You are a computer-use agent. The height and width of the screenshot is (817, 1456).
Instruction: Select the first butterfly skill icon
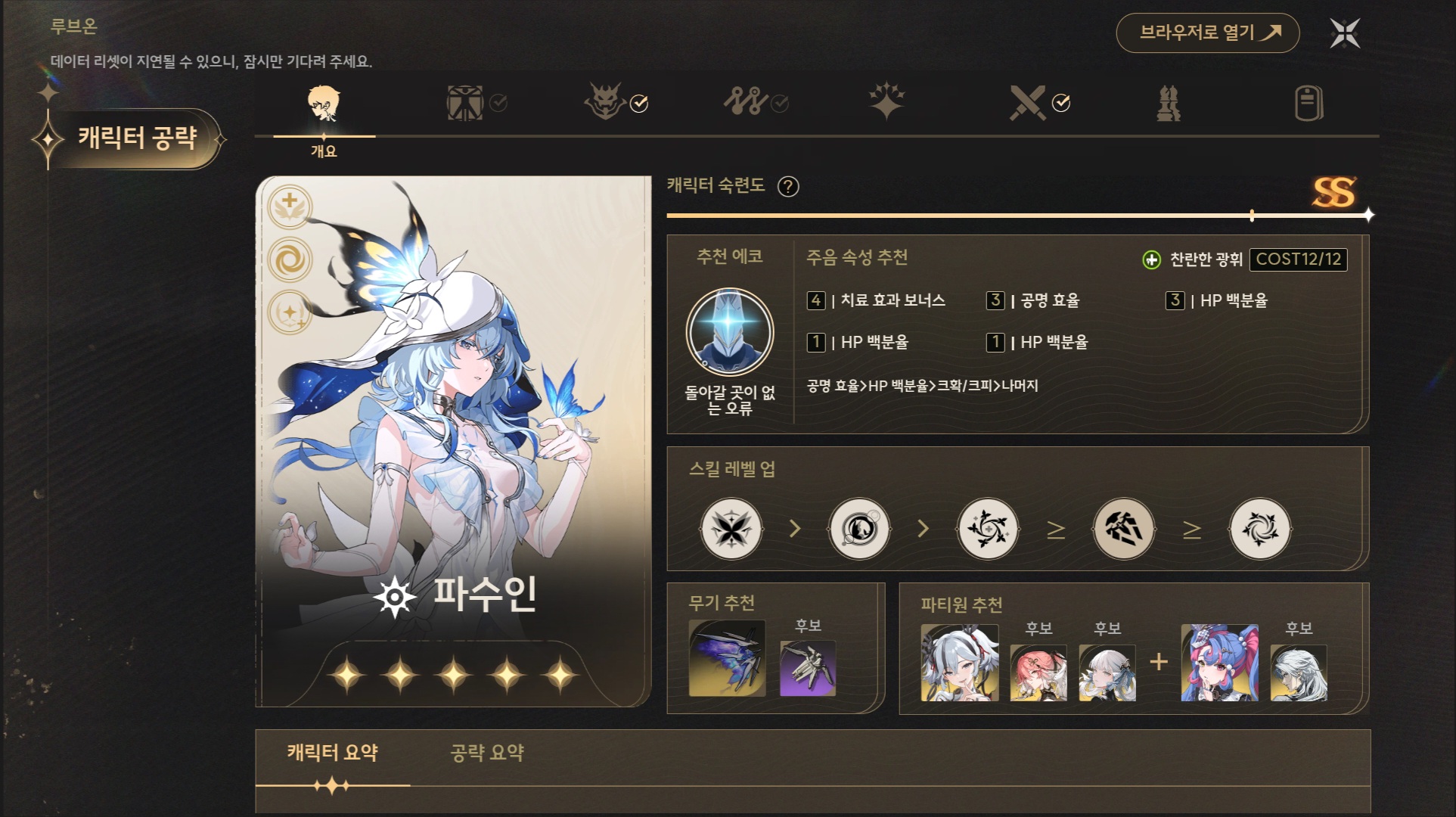point(731,528)
